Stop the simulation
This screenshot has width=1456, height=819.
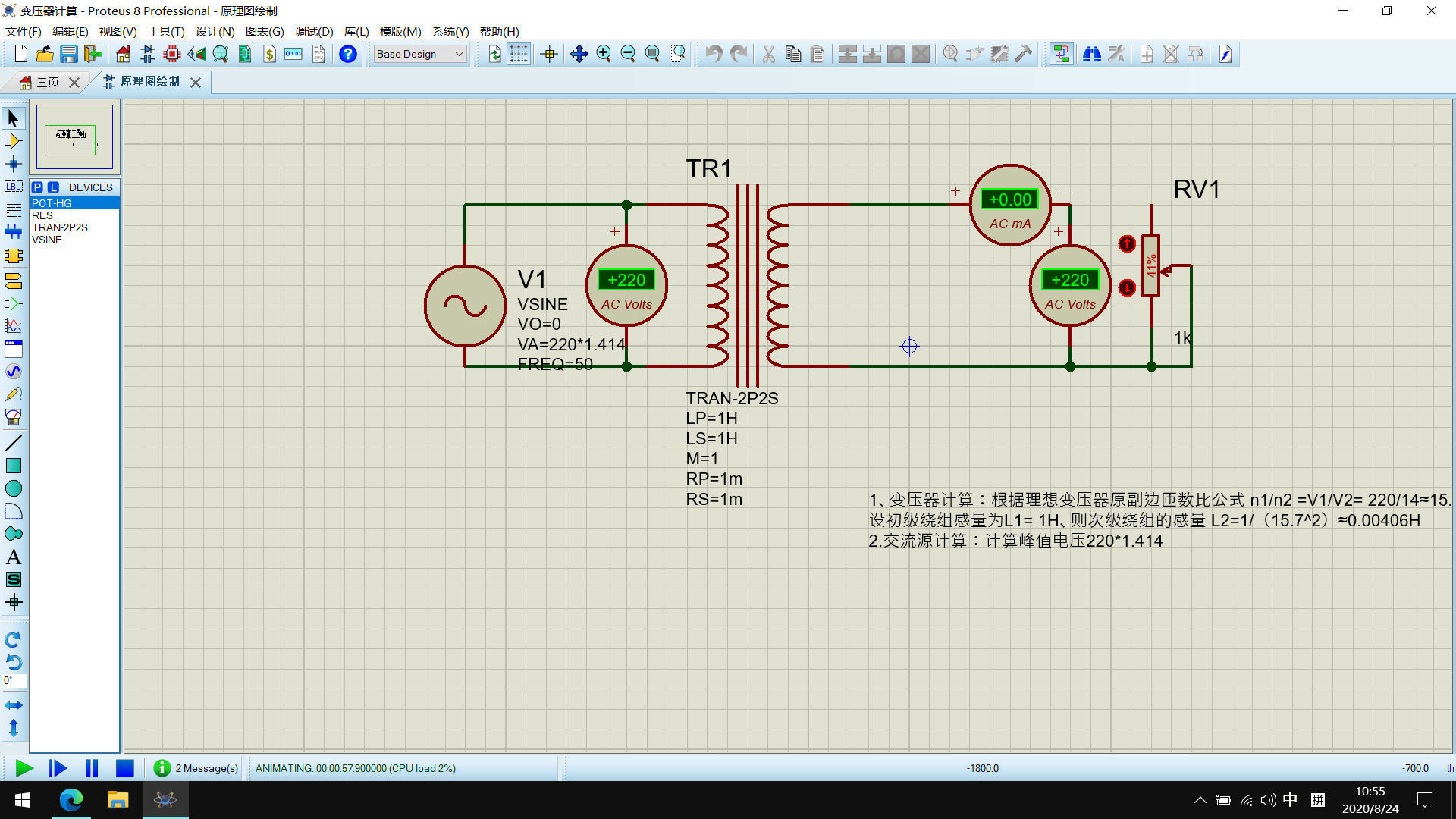click(x=125, y=768)
